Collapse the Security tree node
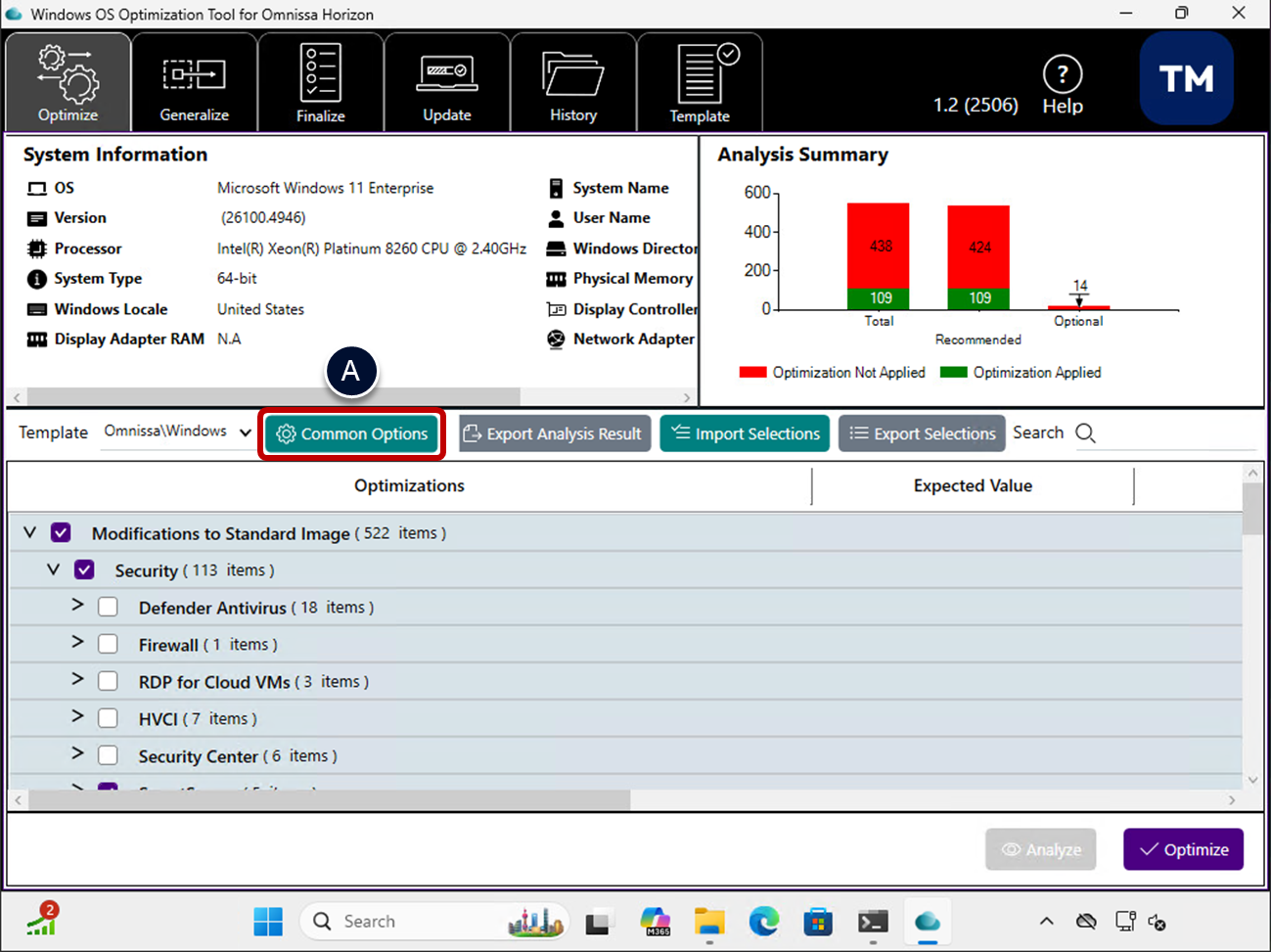 click(53, 569)
